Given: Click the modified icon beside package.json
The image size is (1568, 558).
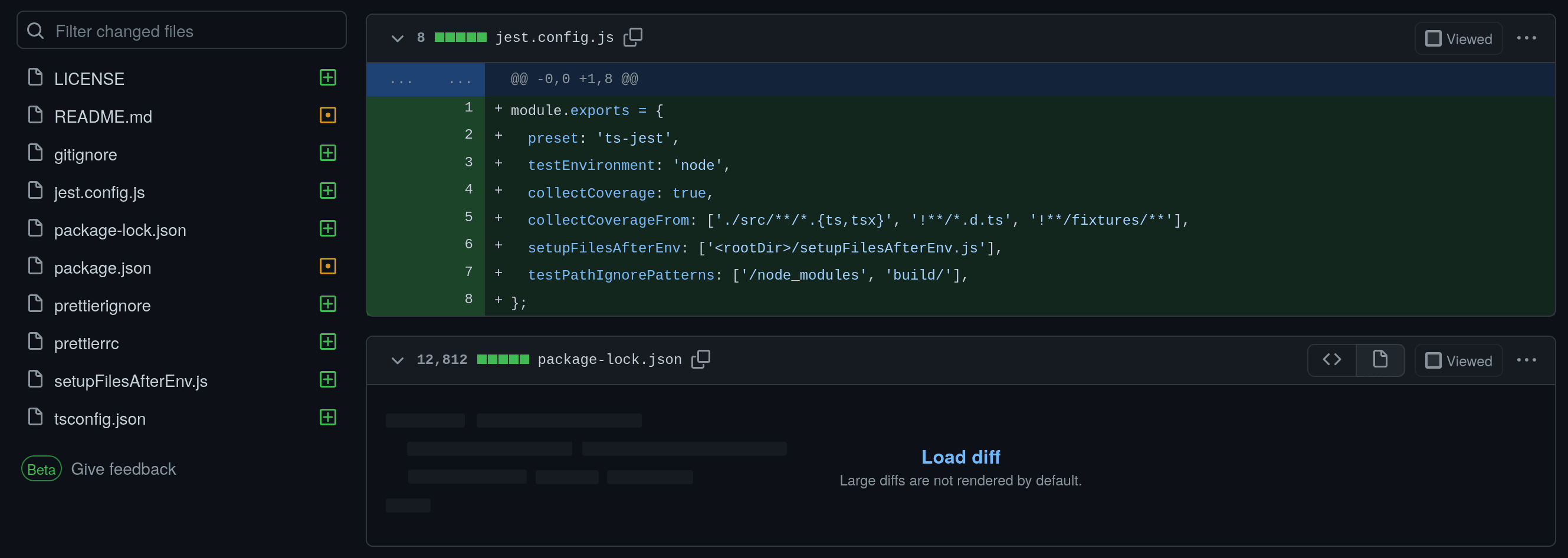Looking at the screenshot, I should point(327,266).
